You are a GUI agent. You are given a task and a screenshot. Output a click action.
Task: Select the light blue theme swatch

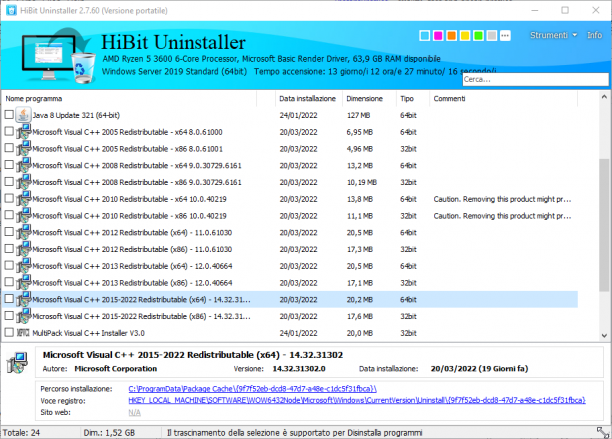click(425, 36)
